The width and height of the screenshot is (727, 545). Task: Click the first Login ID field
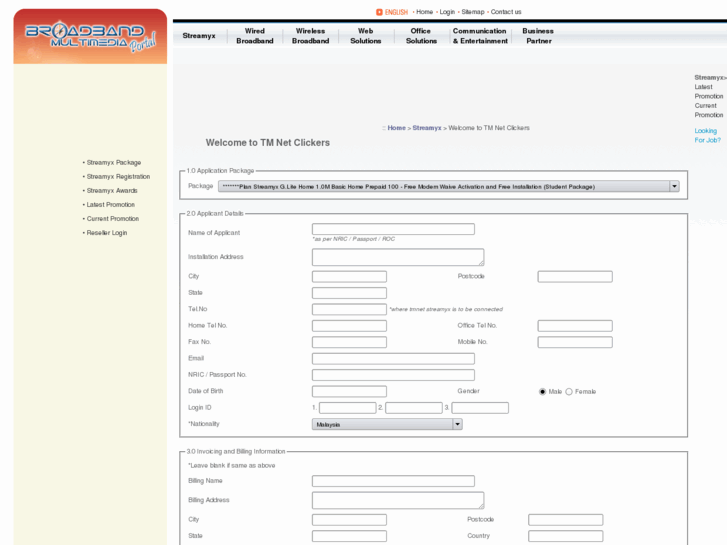coord(348,408)
